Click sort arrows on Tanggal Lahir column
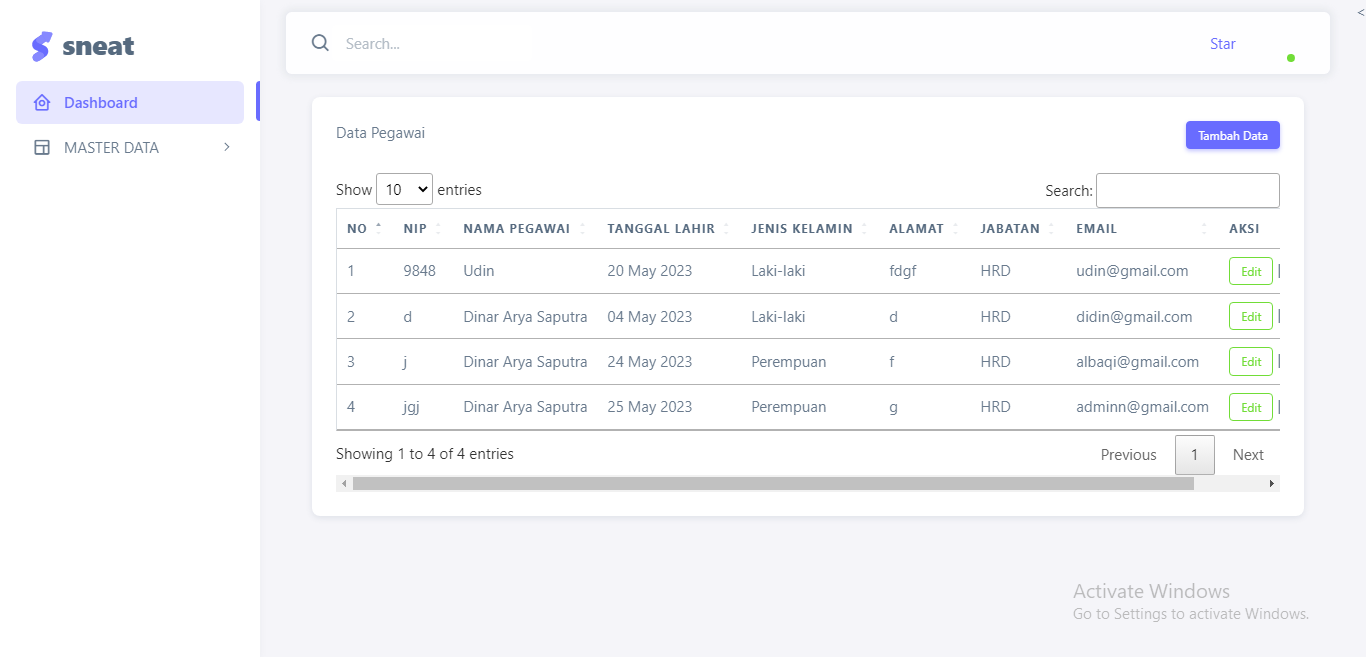The height and width of the screenshot is (657, 1366). (x=726, y=229)
